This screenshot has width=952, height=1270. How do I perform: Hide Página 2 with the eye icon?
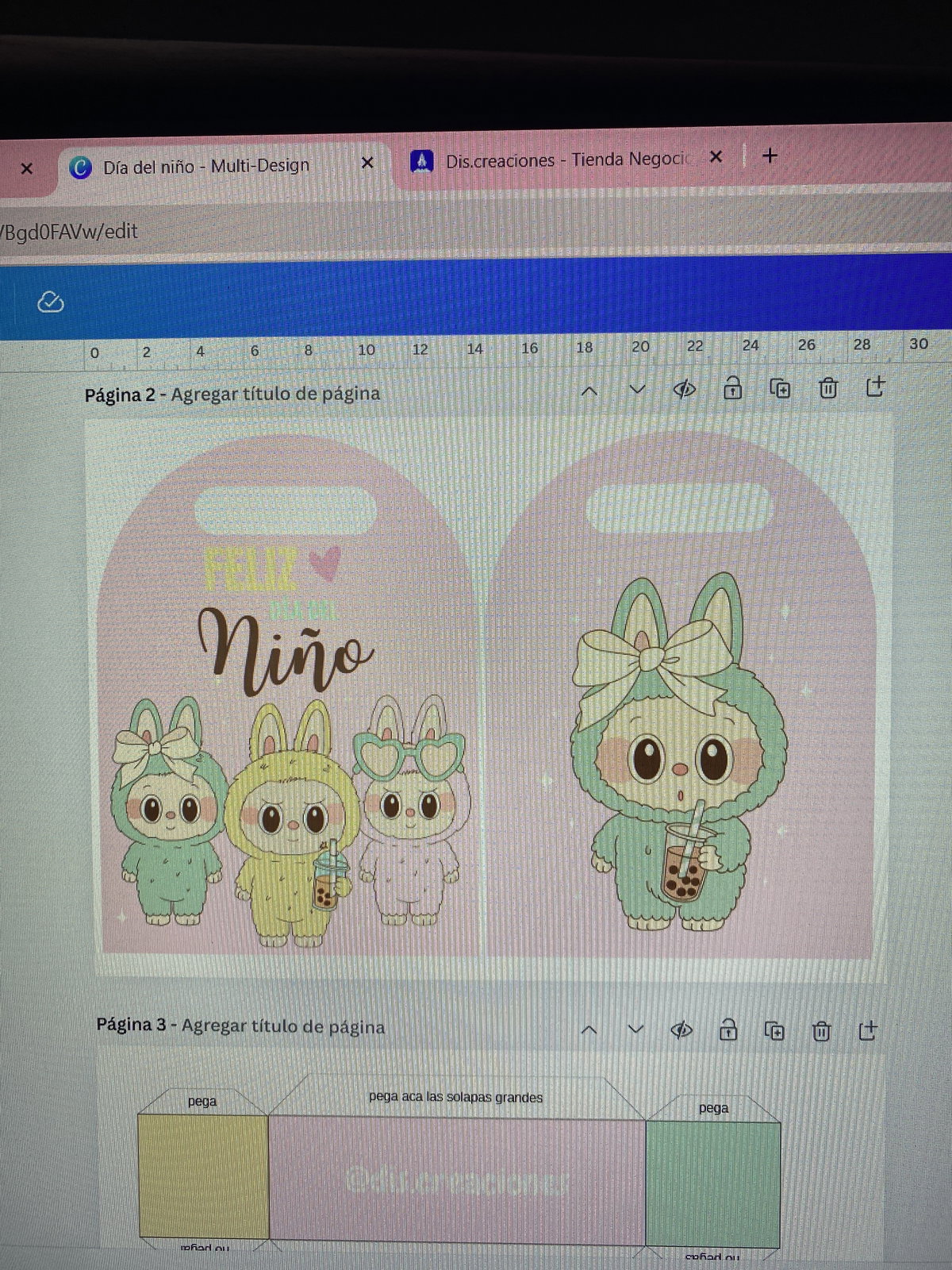coord(684,389)
